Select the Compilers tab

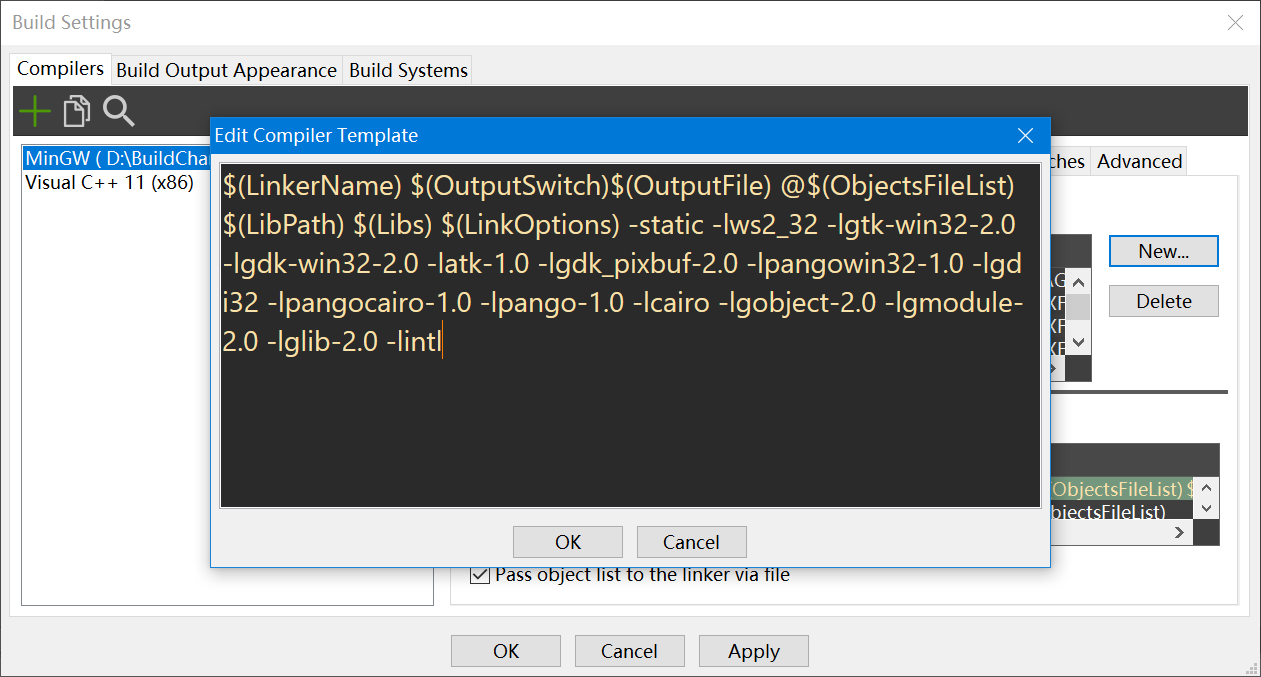coord(61,69)
